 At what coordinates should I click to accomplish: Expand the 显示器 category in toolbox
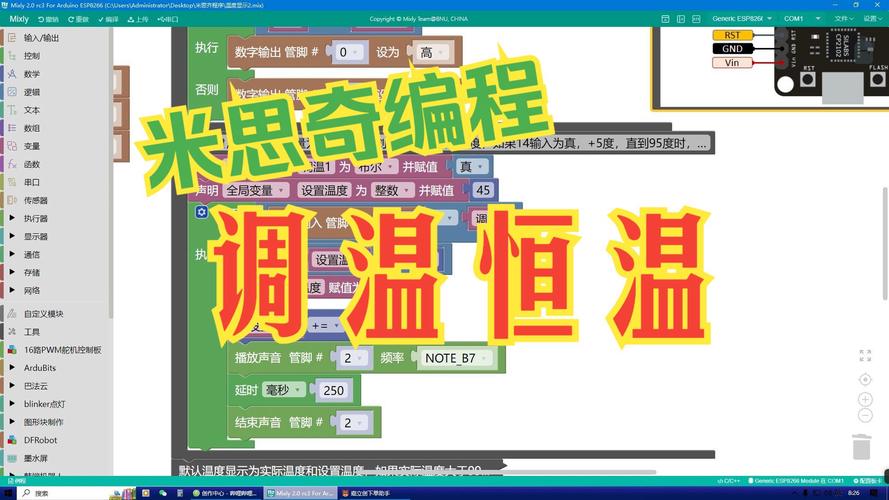[x=36, y=236]
